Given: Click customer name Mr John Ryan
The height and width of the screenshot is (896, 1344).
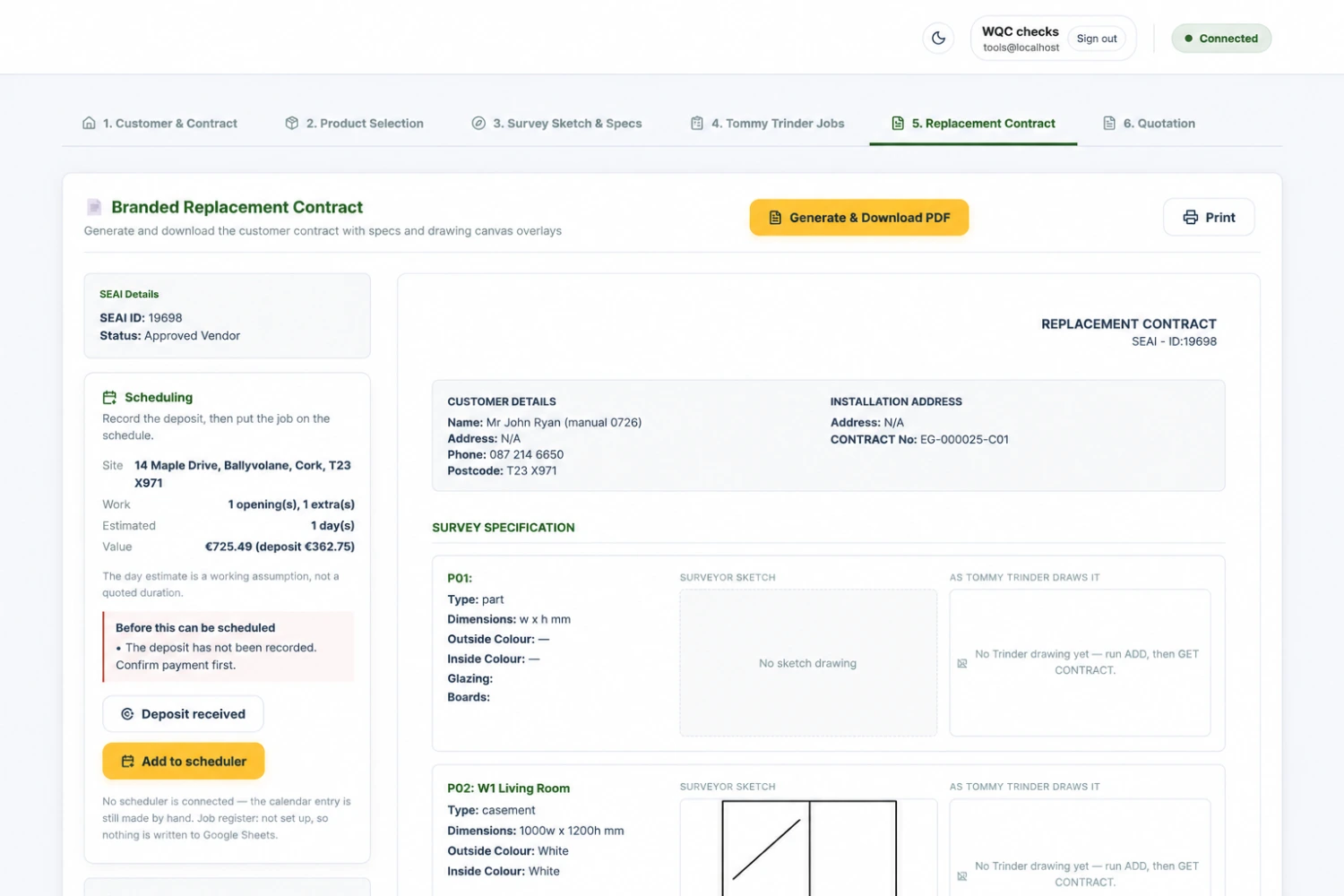Looking at the screenshot, I should click(x=545, y=423).
